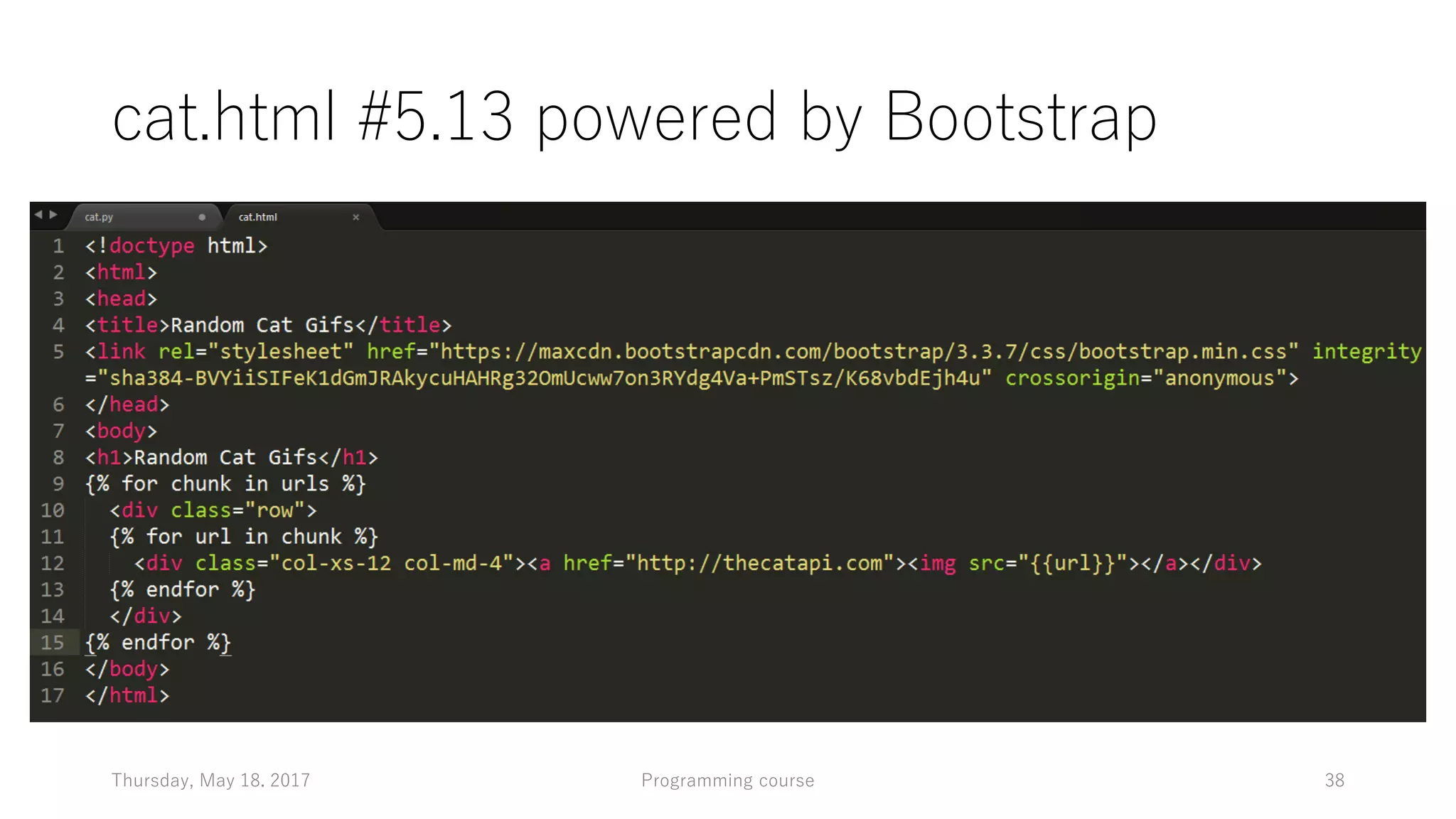Click the crossorigin attribute name

pos(1072,378)
